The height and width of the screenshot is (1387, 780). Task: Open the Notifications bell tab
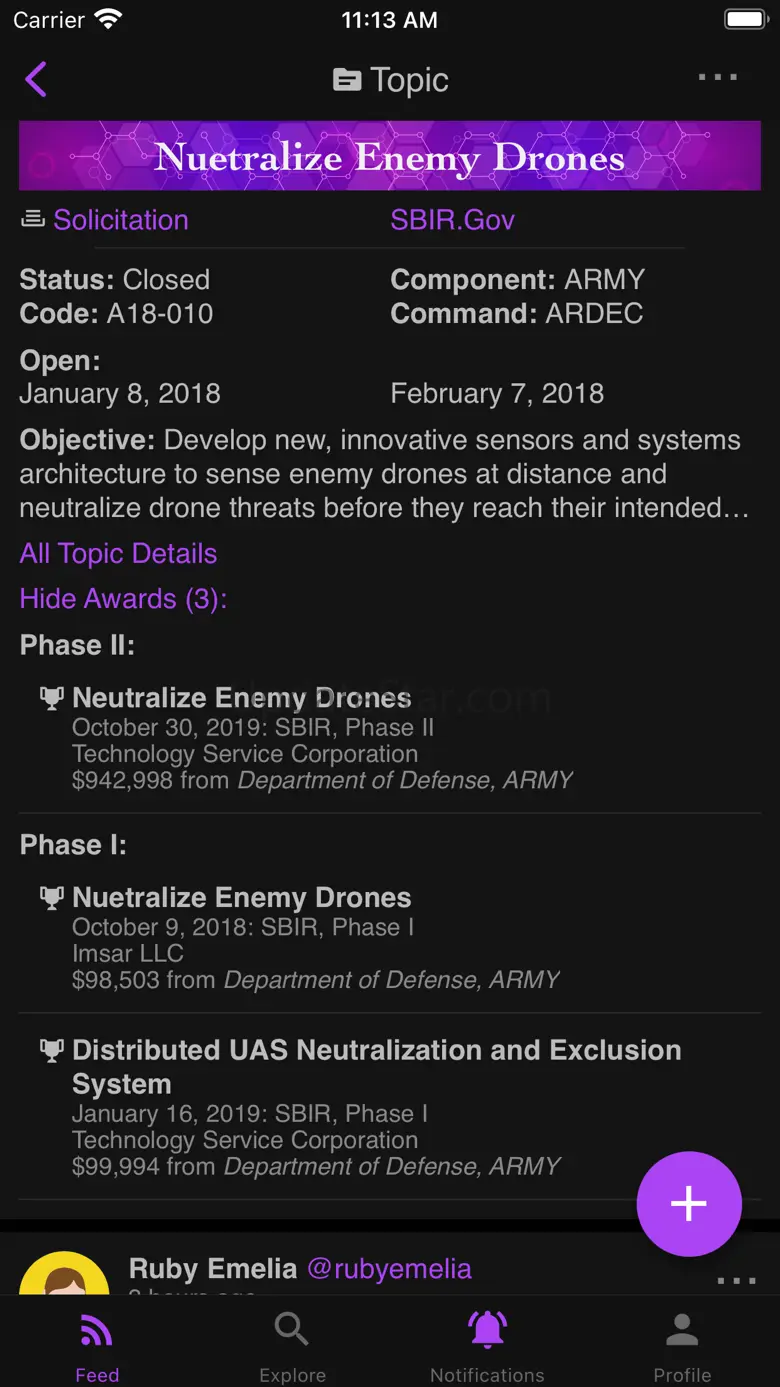coord(487,1345)
